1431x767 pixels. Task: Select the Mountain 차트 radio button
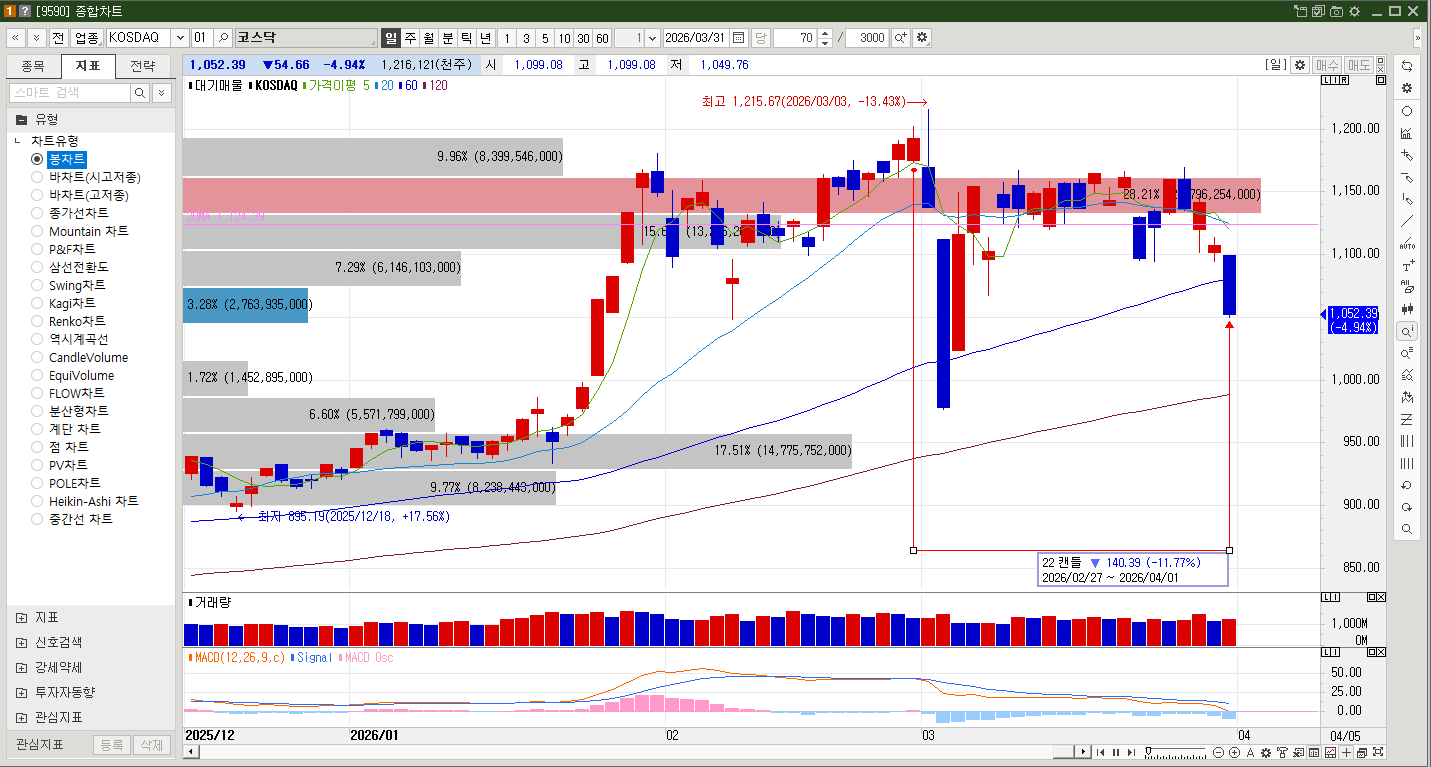coord(38,231)
